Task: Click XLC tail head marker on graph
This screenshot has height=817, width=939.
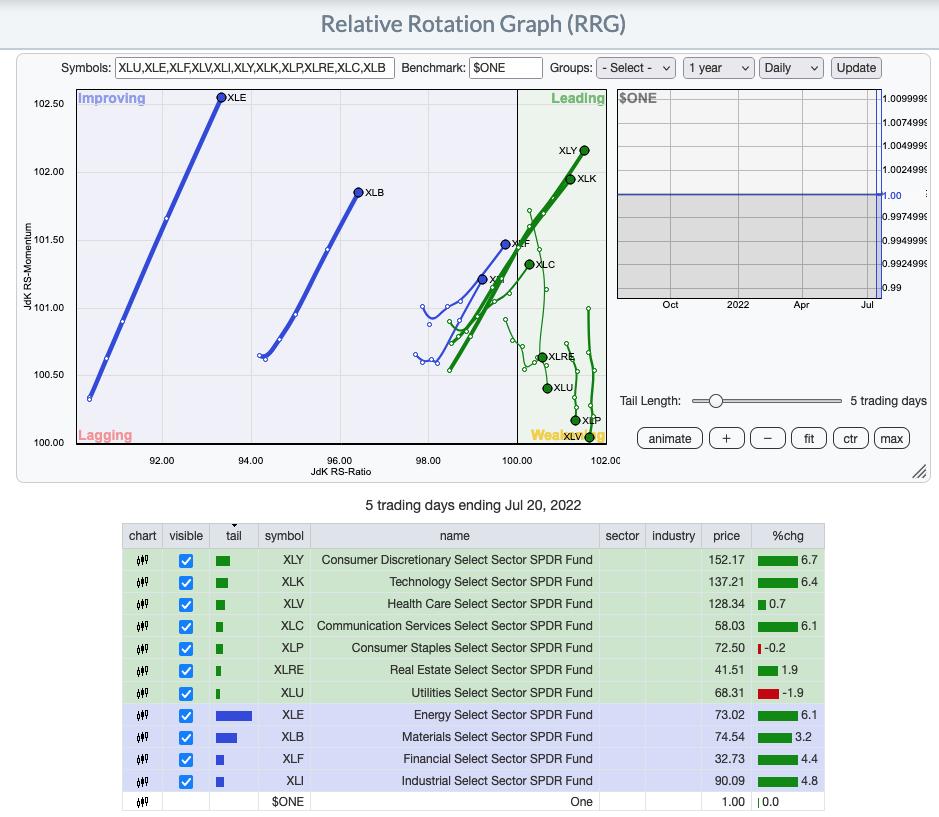Action: pyautogui.click(x=529, y=264)
